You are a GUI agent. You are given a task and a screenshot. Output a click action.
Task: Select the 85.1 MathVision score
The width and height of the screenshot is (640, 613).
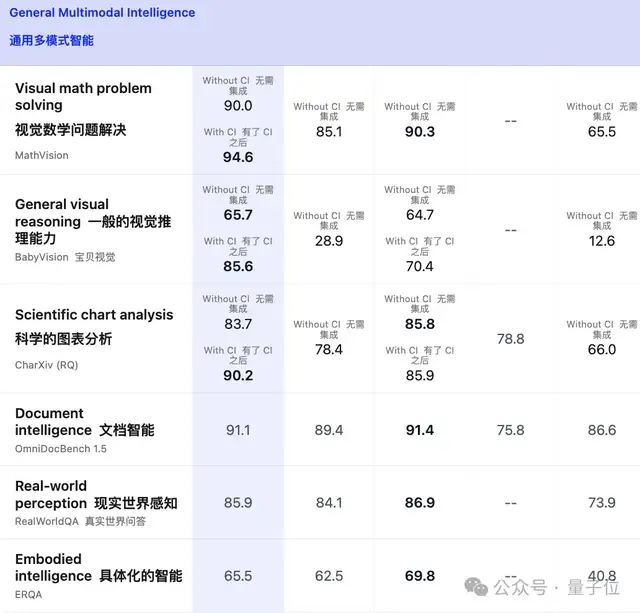(x=329, y=131)
